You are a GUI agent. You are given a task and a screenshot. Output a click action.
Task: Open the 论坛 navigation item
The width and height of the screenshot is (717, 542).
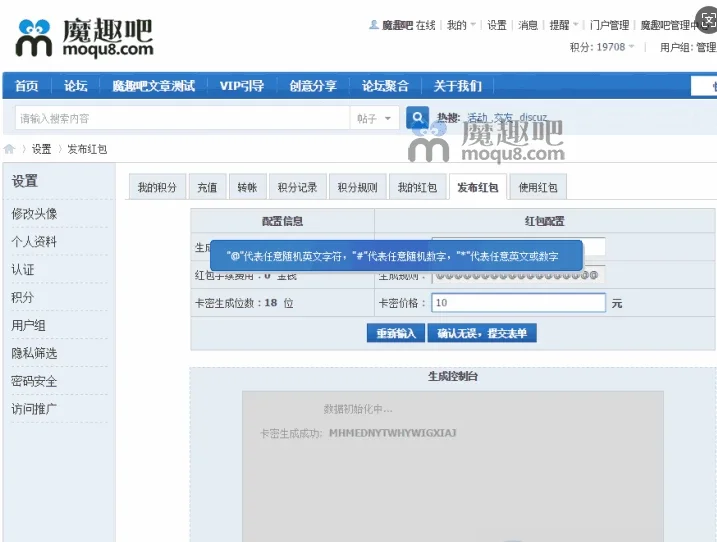point(75,86)
